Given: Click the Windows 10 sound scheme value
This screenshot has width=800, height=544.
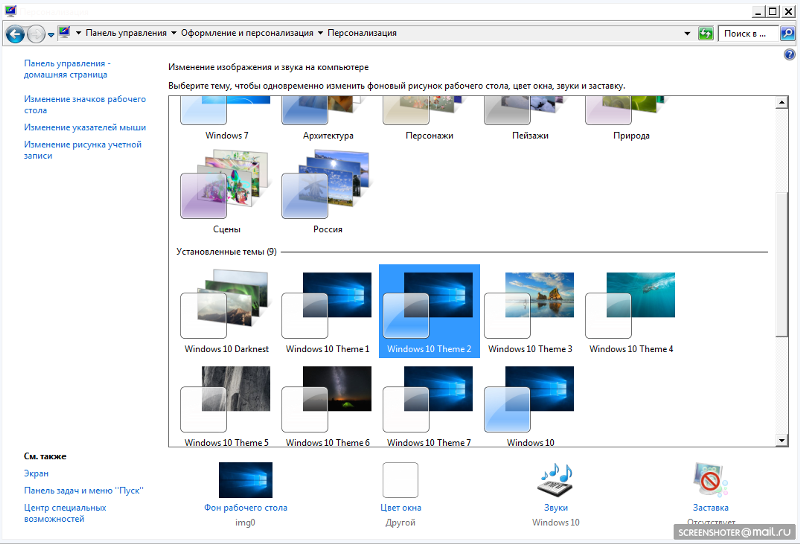Looking at the screenshot, I should (556, 523).
